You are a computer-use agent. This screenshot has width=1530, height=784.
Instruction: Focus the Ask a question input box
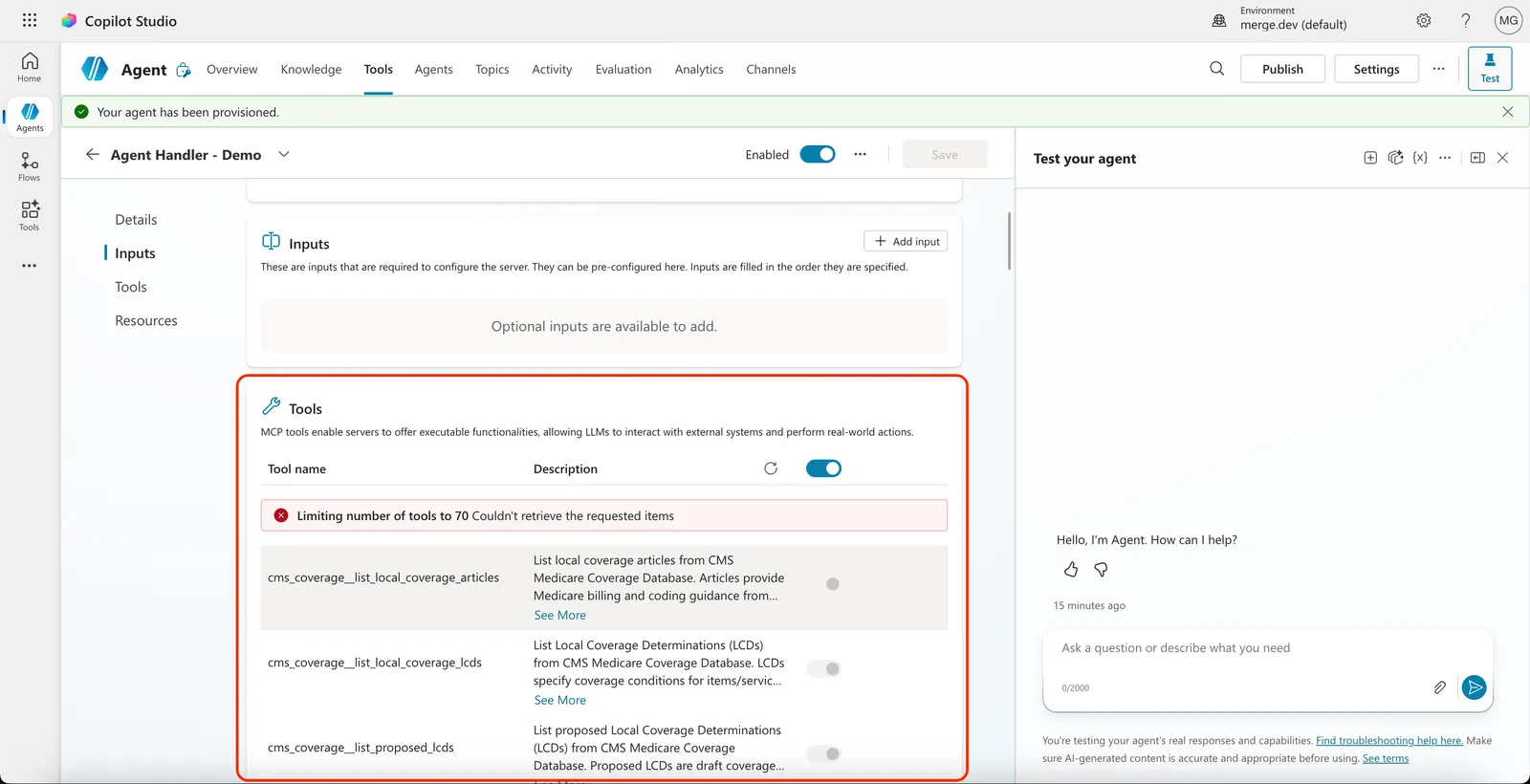point(1267,648)
